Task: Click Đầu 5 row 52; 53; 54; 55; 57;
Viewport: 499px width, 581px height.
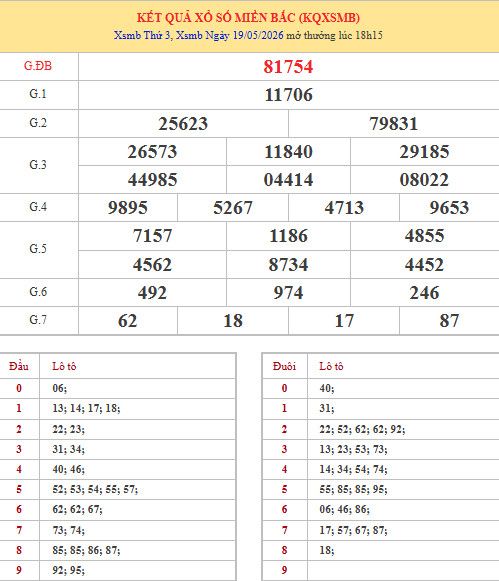Action: [95, 489]
